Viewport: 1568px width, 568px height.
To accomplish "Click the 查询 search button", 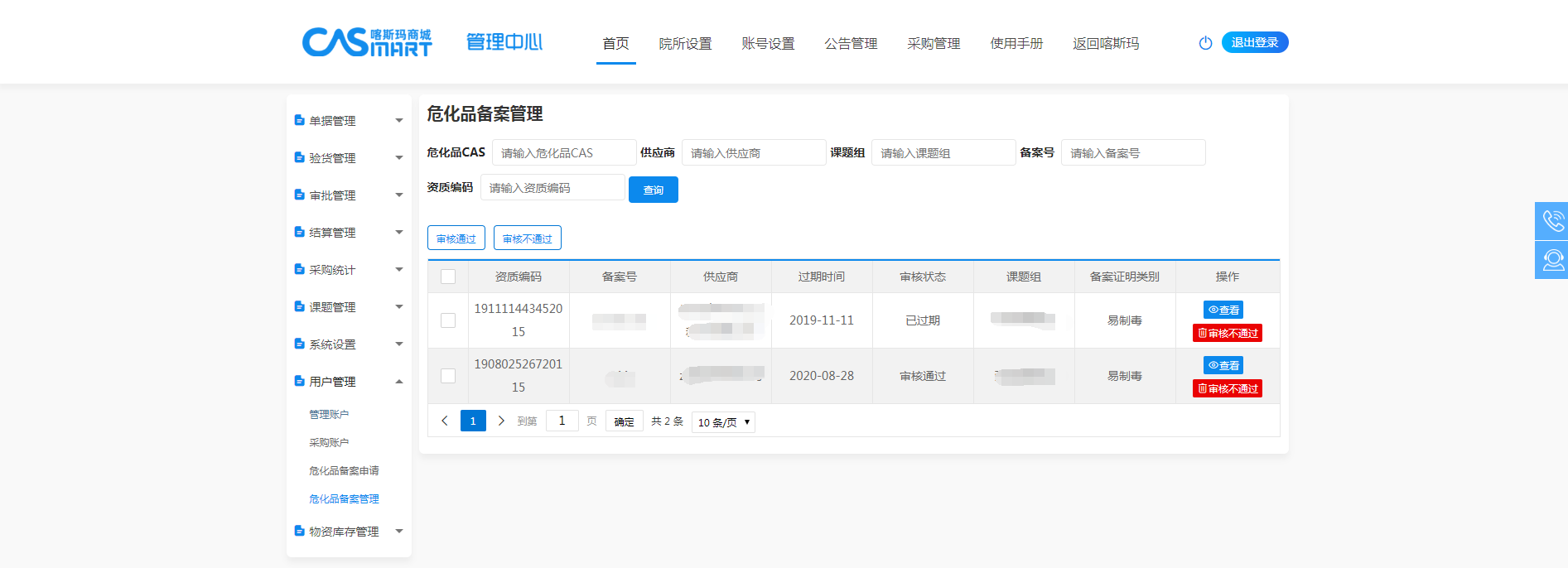I will point(653,190).
